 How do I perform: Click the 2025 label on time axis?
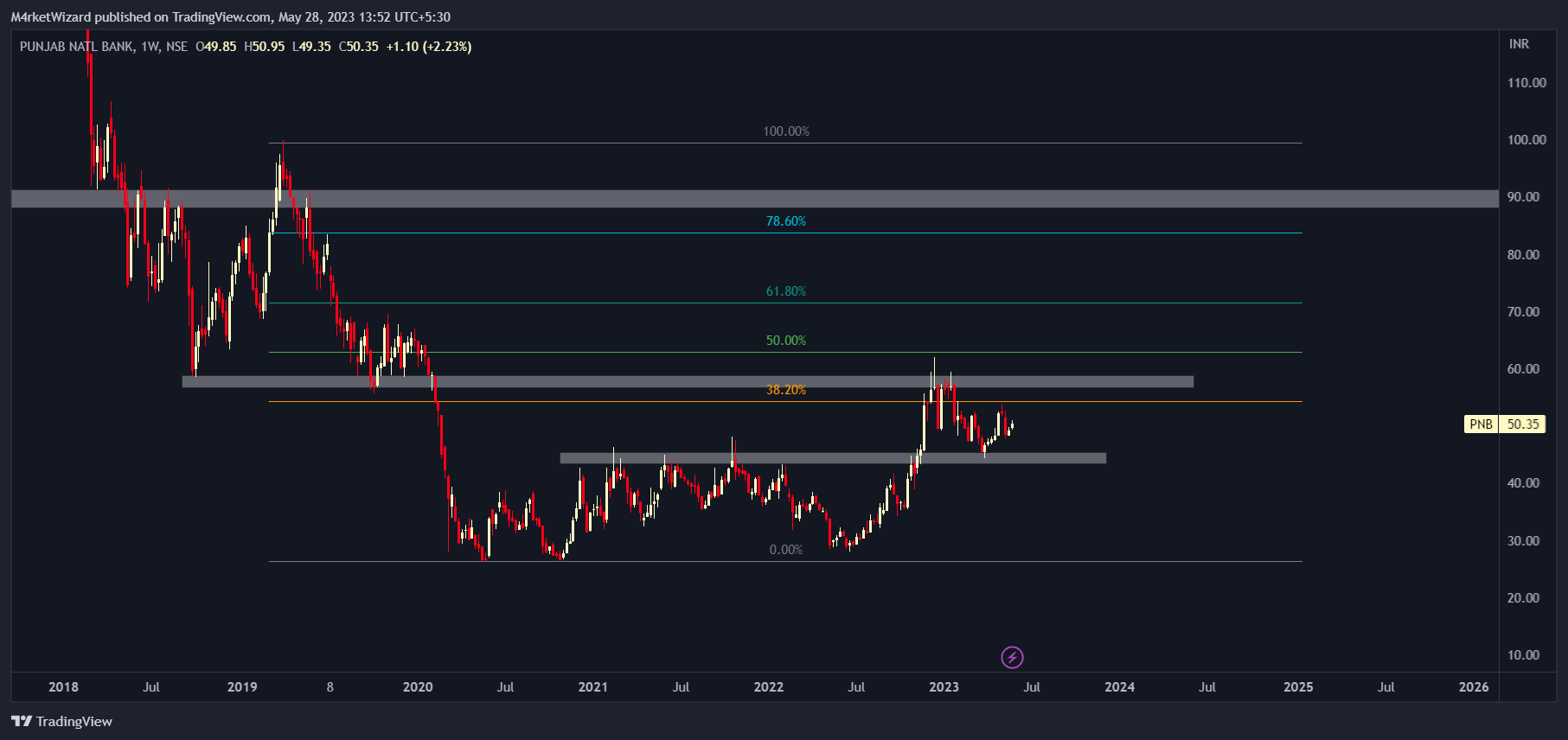coord(1298,687)
